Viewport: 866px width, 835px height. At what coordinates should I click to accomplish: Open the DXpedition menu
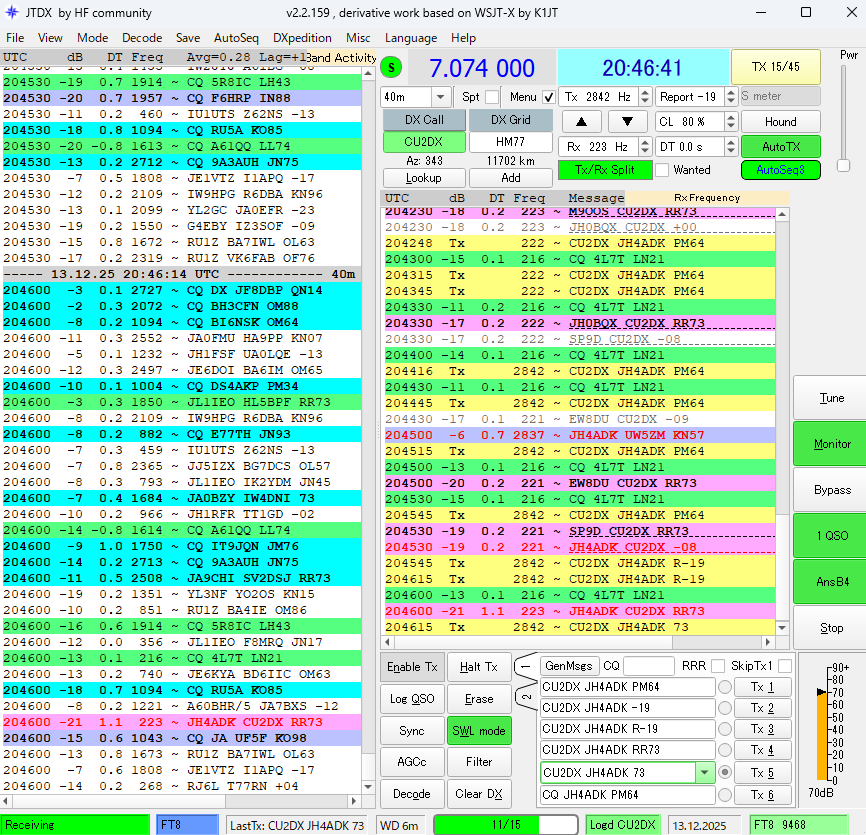coord(305,38)
